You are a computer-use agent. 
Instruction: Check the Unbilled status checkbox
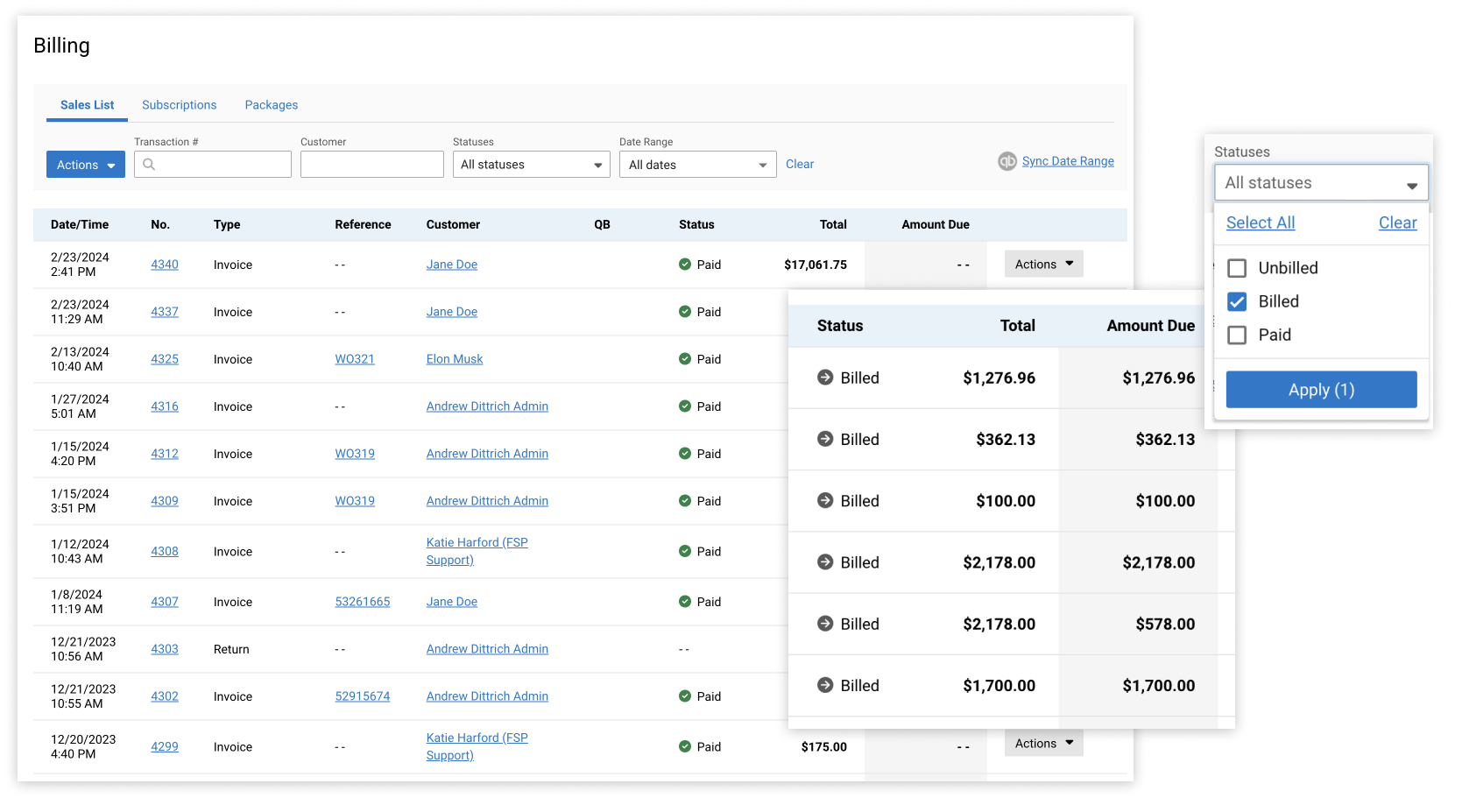point(1237,268)
